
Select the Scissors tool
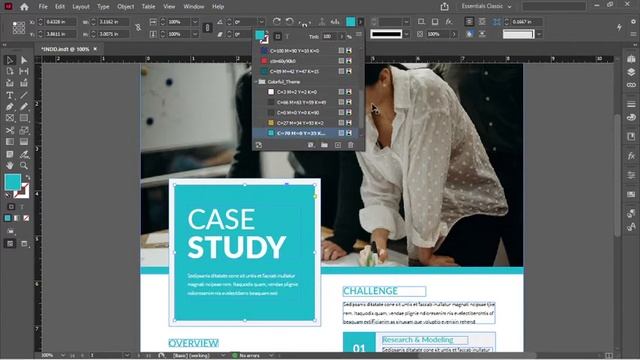(10, 131)
